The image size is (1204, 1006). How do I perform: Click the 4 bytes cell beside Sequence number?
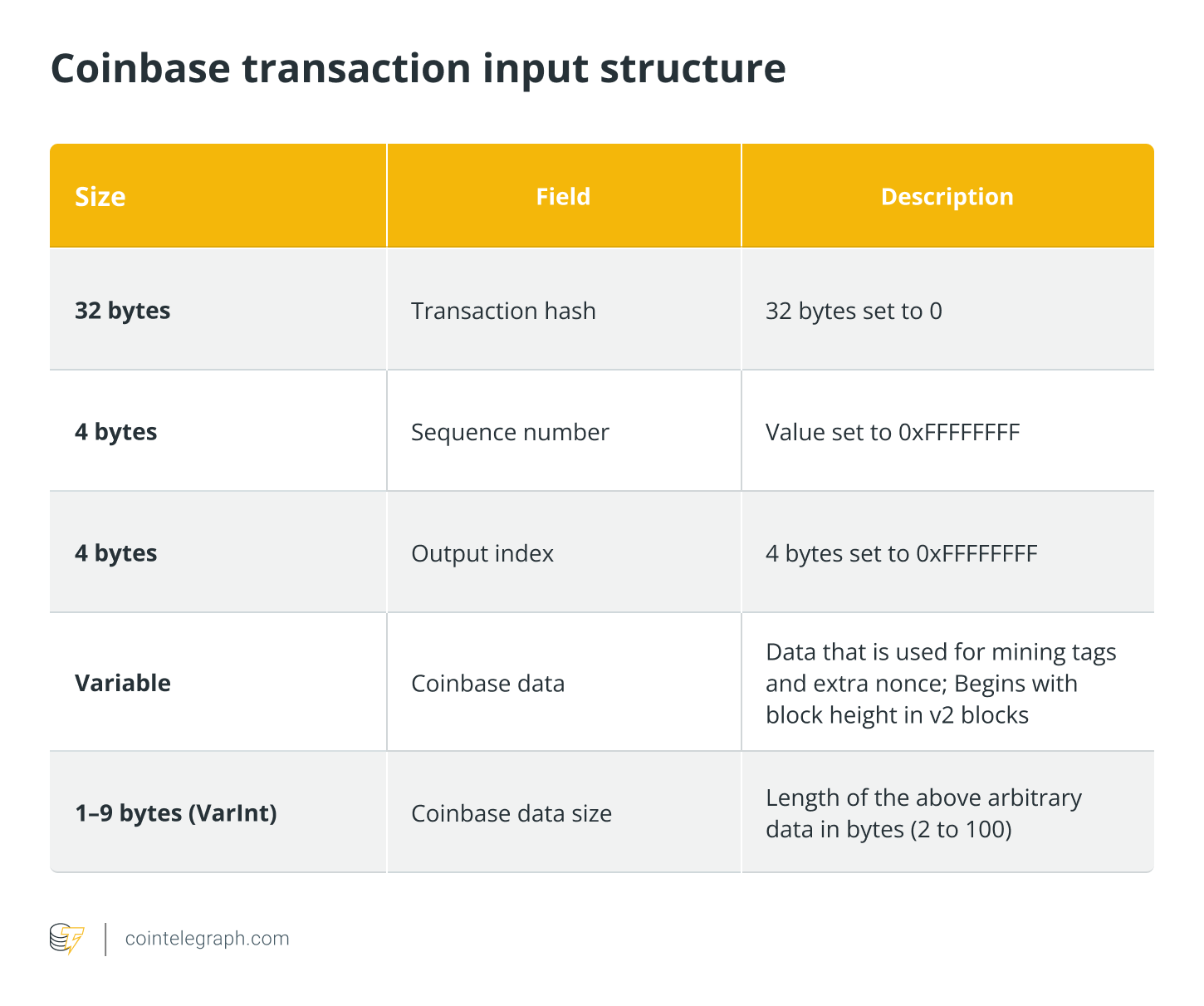(218, 432)
